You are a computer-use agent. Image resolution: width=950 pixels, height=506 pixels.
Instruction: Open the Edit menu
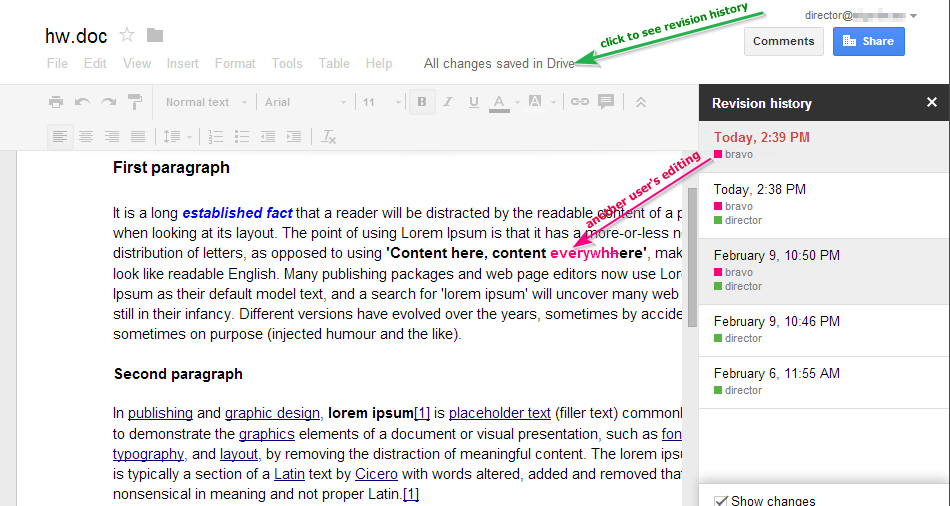point(95,64)
